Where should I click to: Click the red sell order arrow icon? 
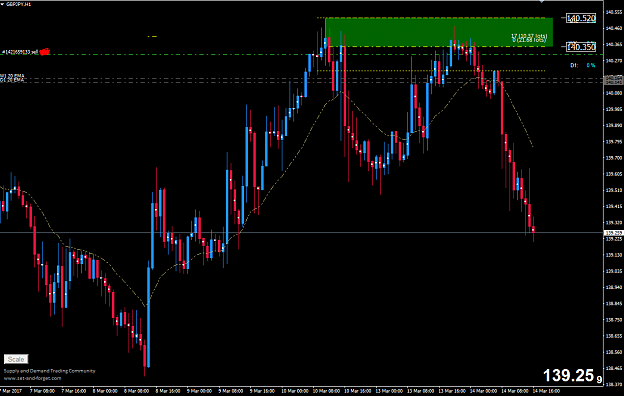pos(44,51)
